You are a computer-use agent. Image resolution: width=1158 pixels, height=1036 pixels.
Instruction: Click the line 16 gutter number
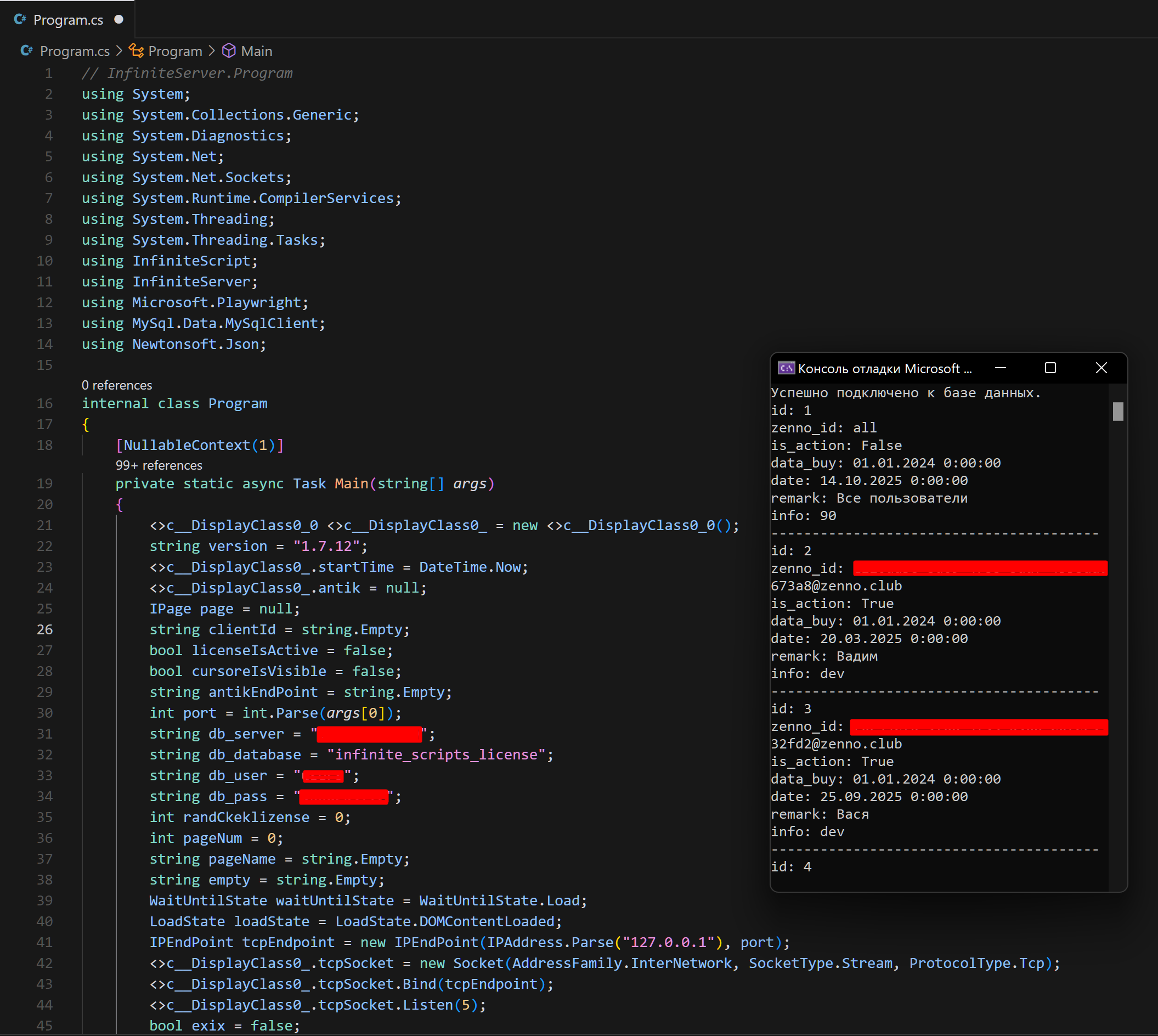click(45, 403)
